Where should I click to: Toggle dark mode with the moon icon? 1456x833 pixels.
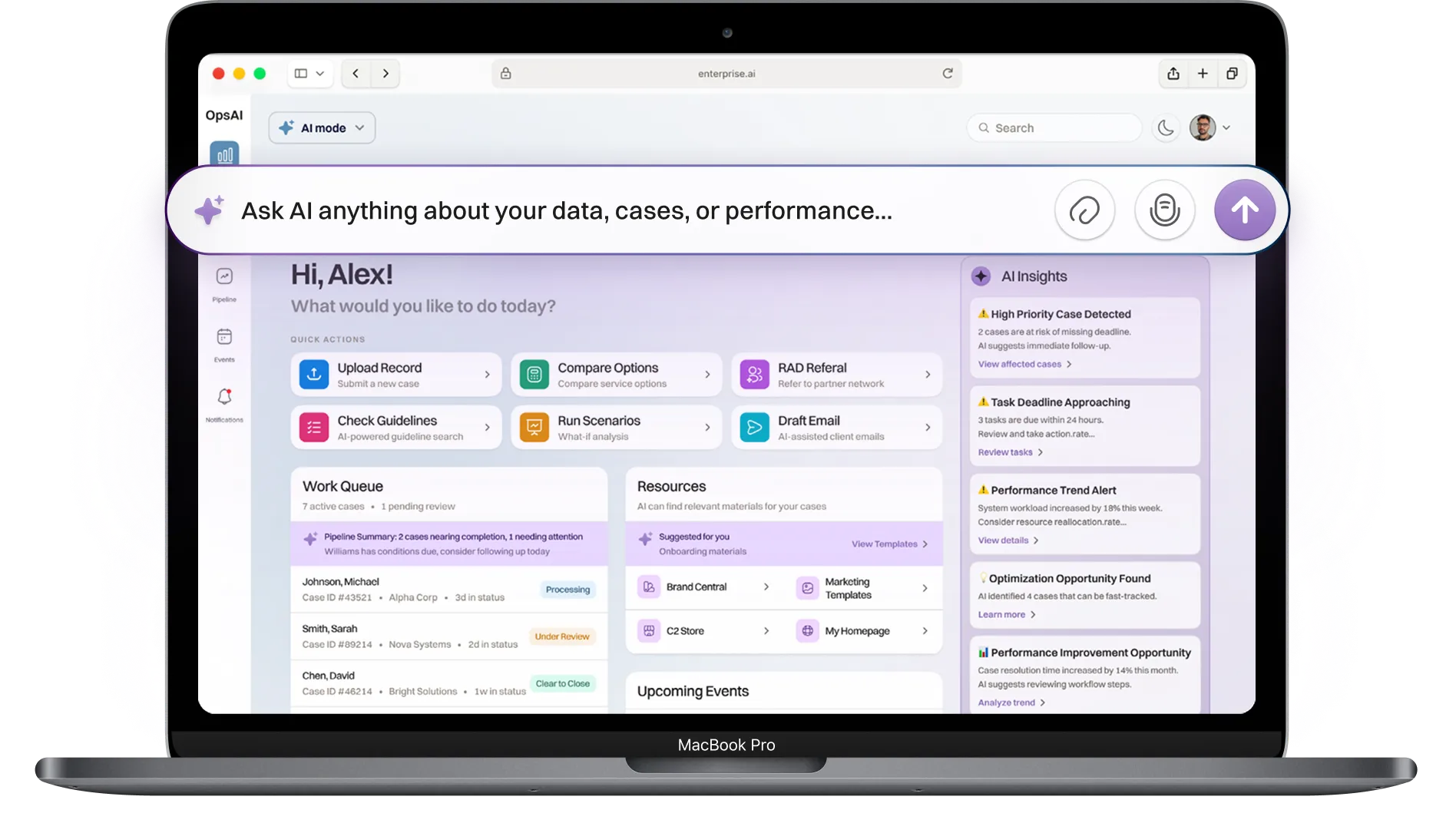1166,127
